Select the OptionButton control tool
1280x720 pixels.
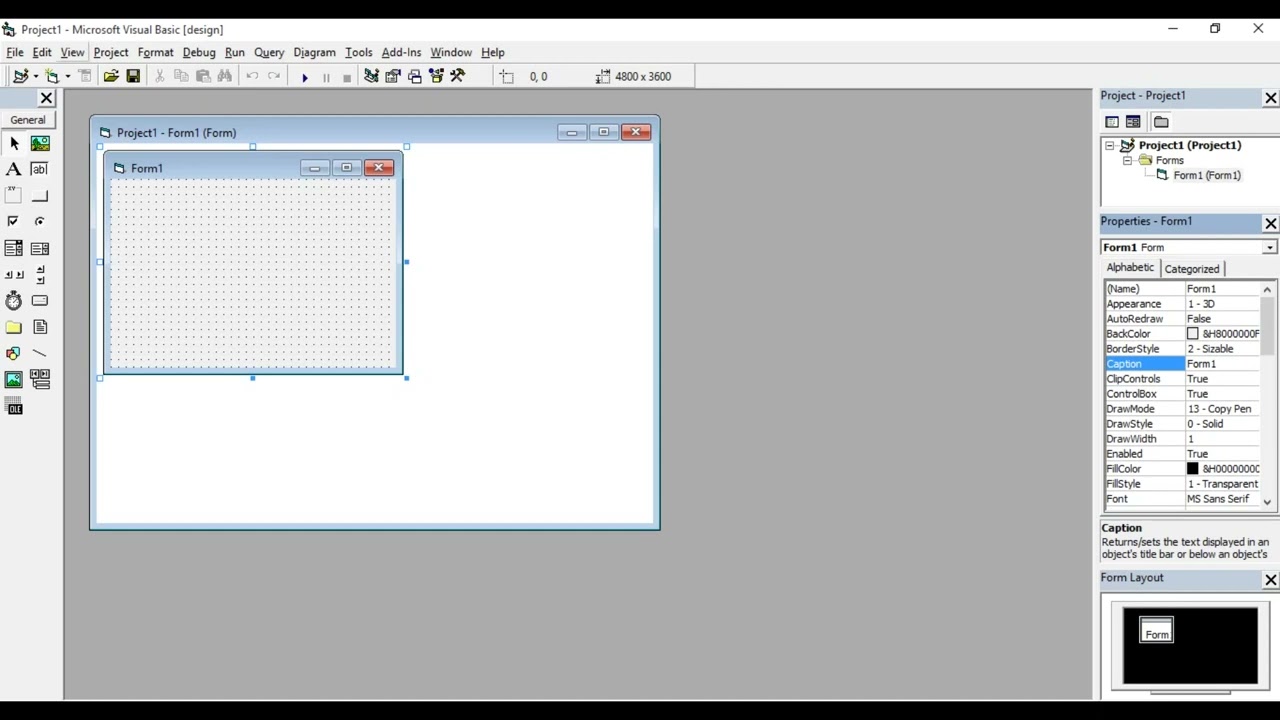40,222
